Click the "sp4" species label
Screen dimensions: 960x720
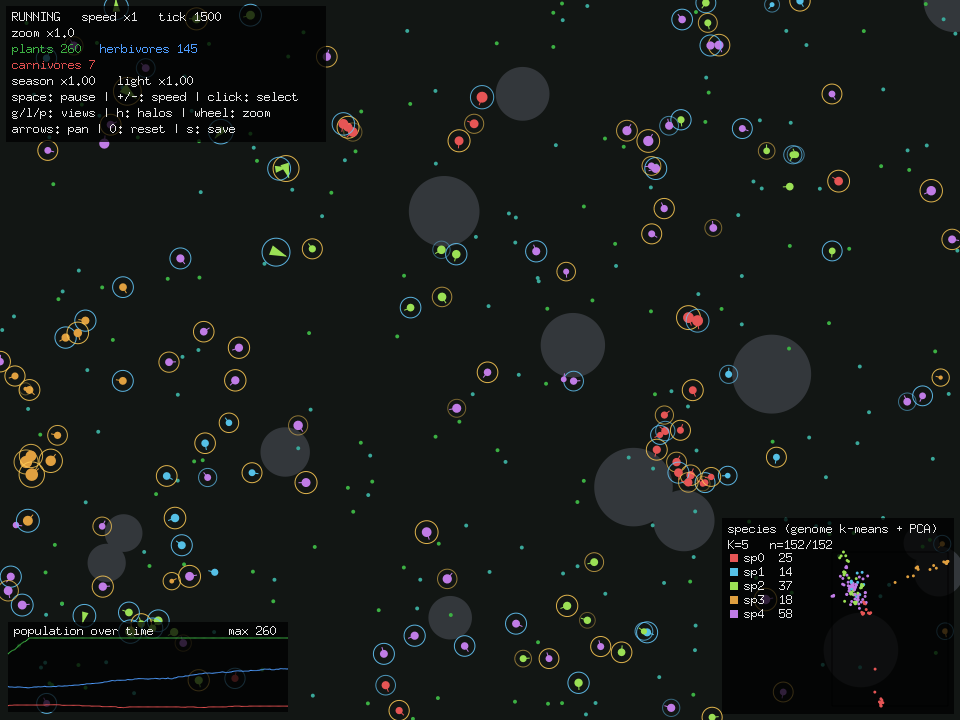pos(754,615)
